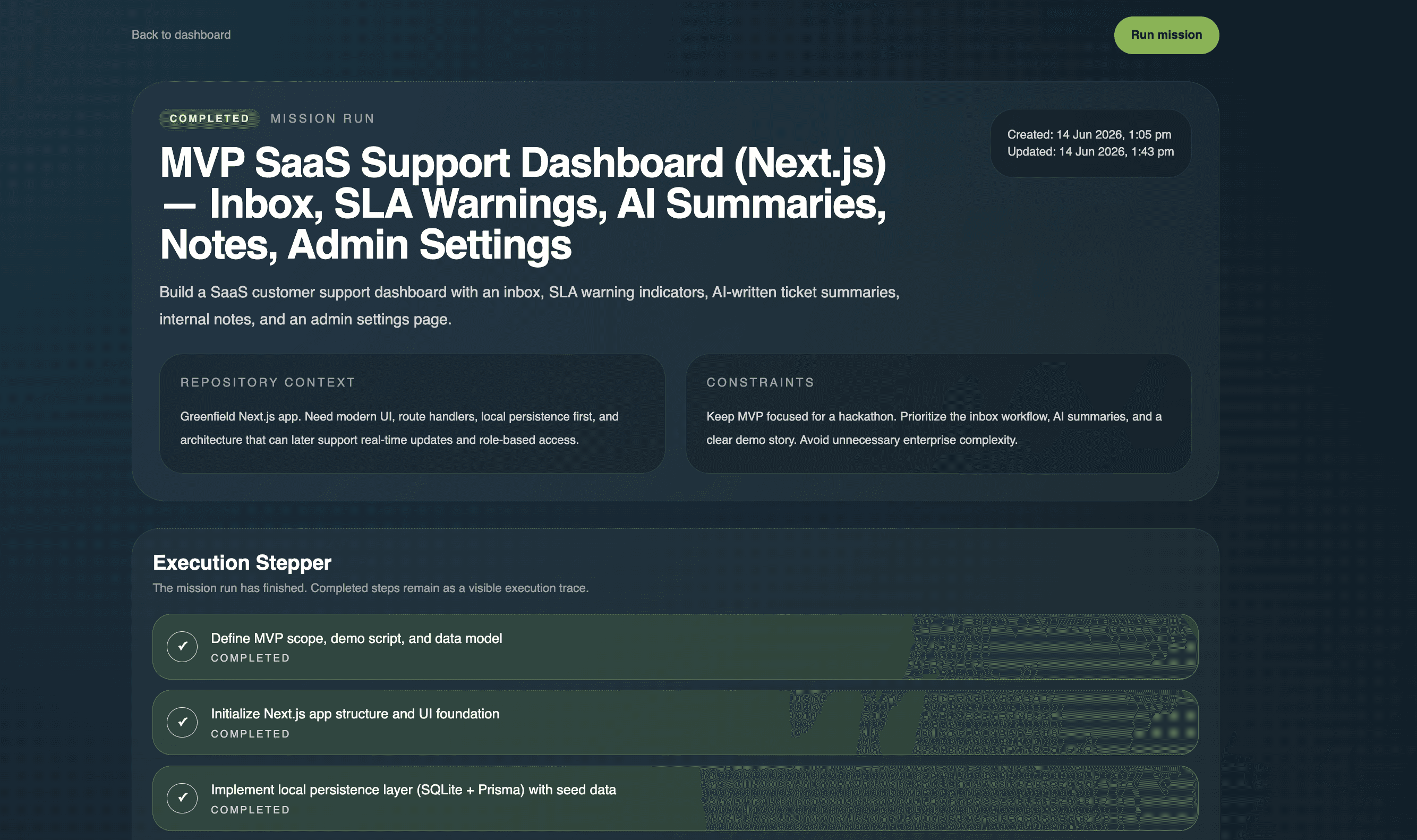
Task: Click checkmark icon for Initialize Next.js step
Action: [182, 722]
